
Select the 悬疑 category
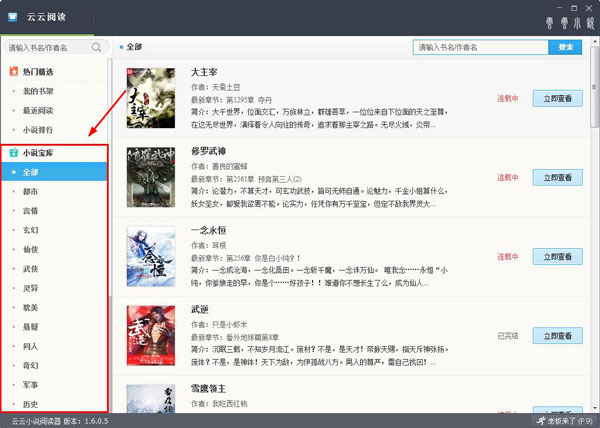[x=31, y=327]
